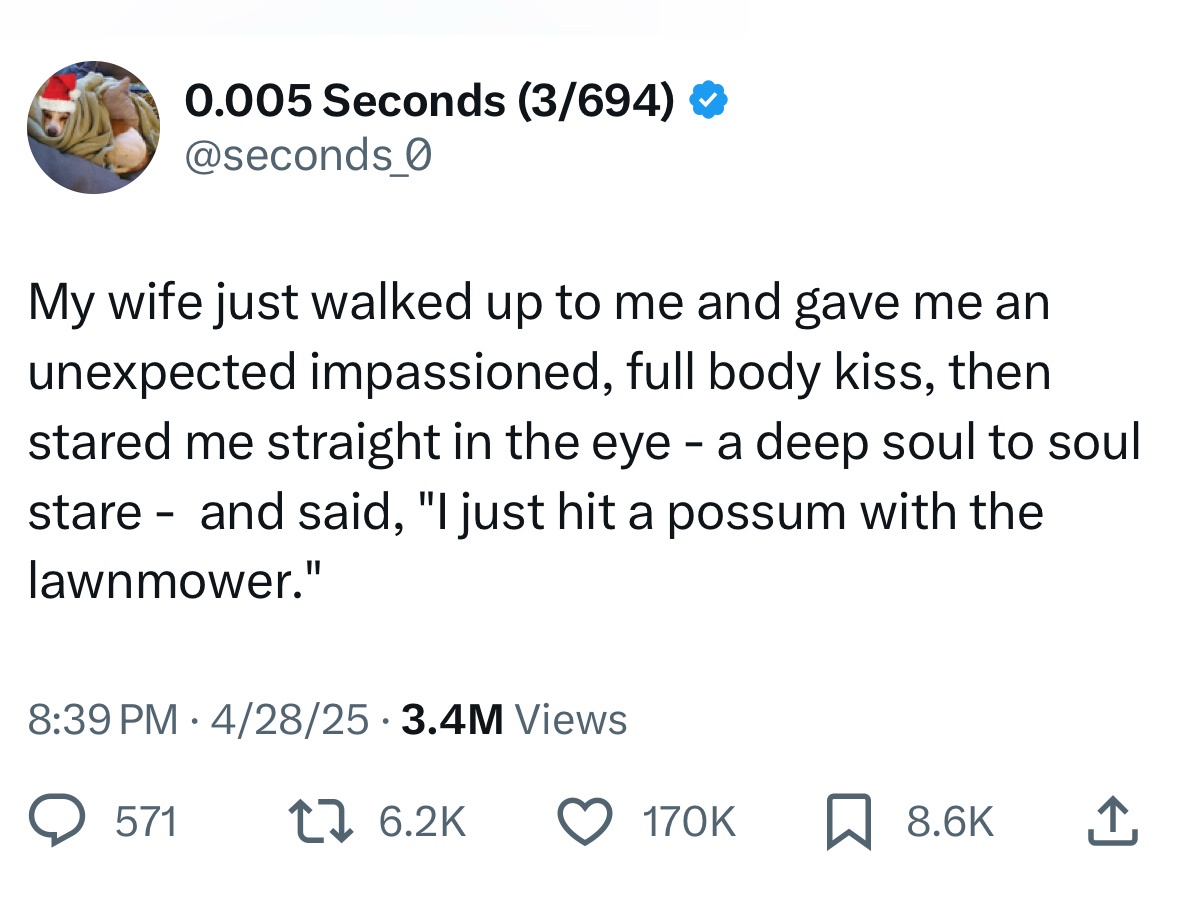Click the 571 replies count
This screenshot has height=915, width=1179.
[x=147, y=822]
